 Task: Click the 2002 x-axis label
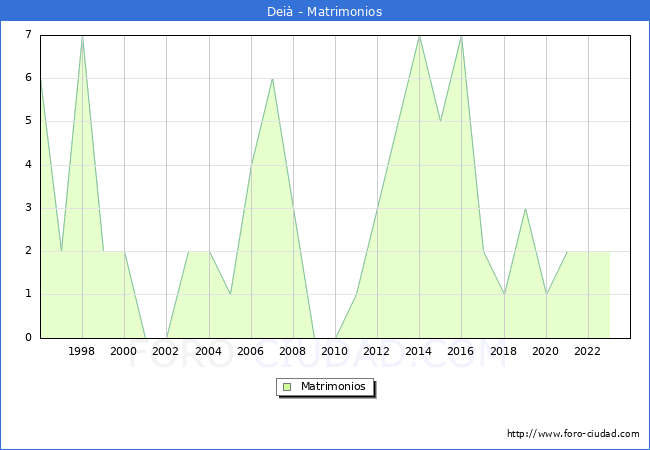coord(165,351)
